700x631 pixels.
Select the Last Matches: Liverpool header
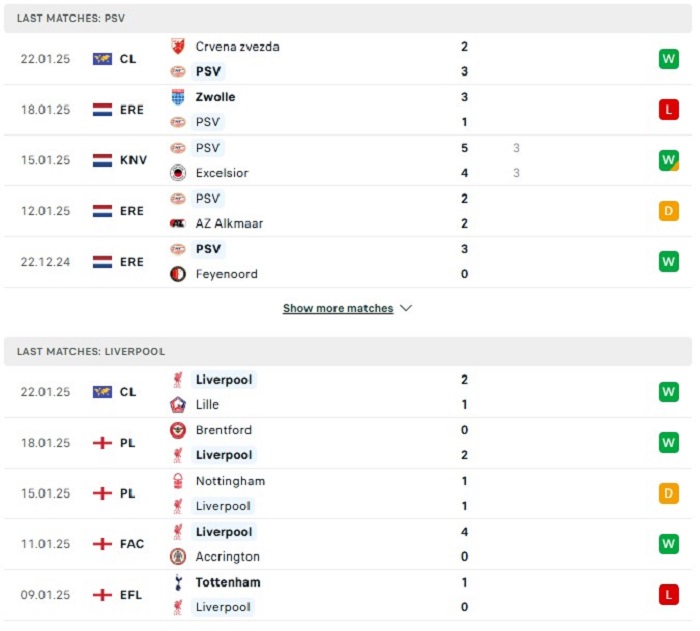pyautogui.click(x=348, y=351)
